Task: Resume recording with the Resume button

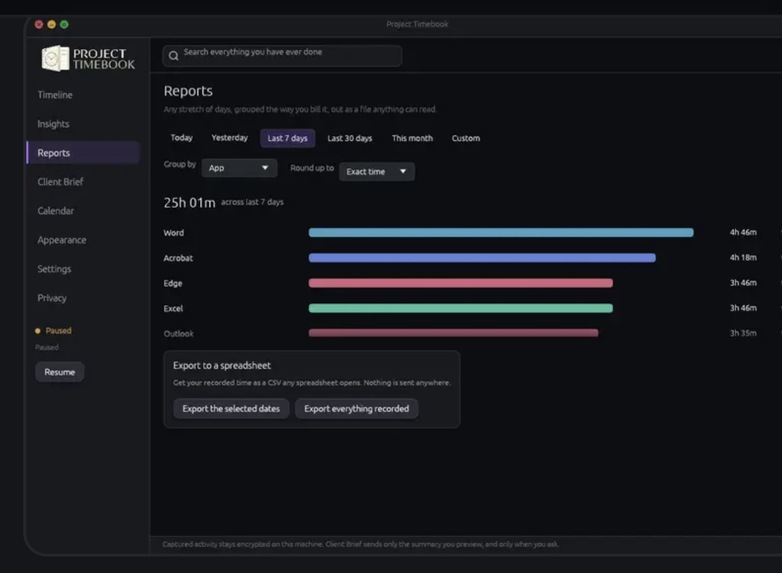Action: 59,372
